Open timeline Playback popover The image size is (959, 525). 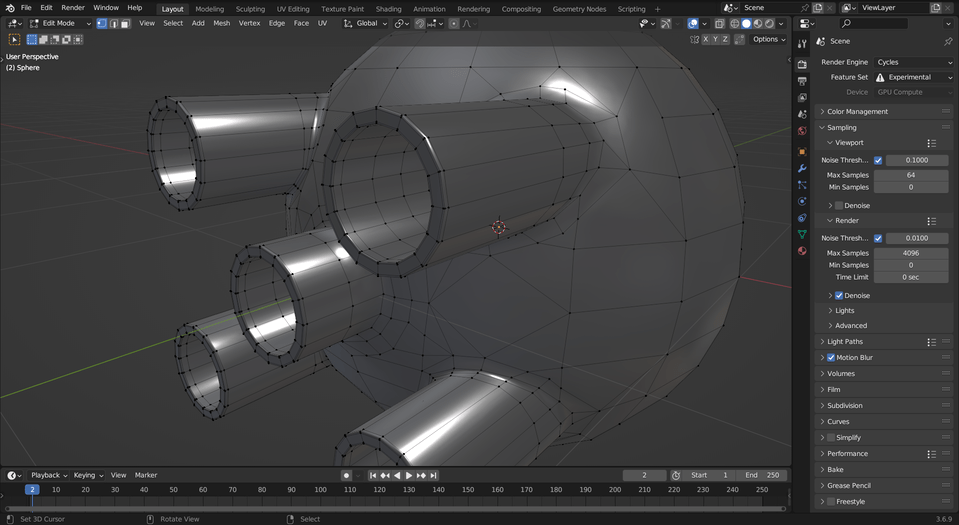[x=49, y=475]
